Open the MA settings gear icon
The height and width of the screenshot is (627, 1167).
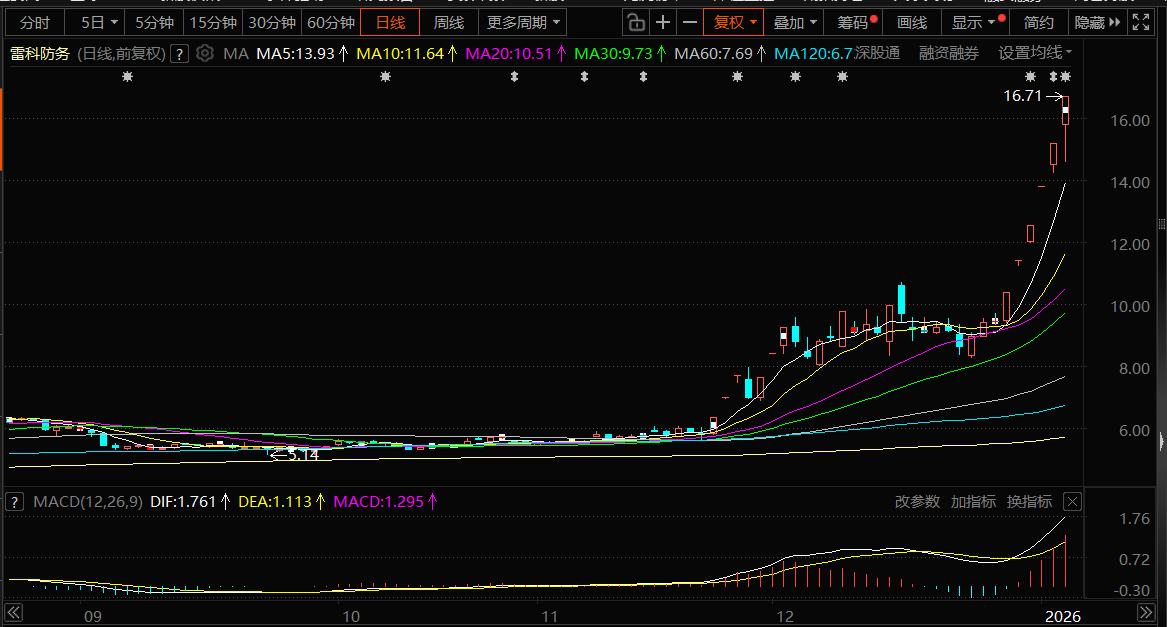point(205,54)
